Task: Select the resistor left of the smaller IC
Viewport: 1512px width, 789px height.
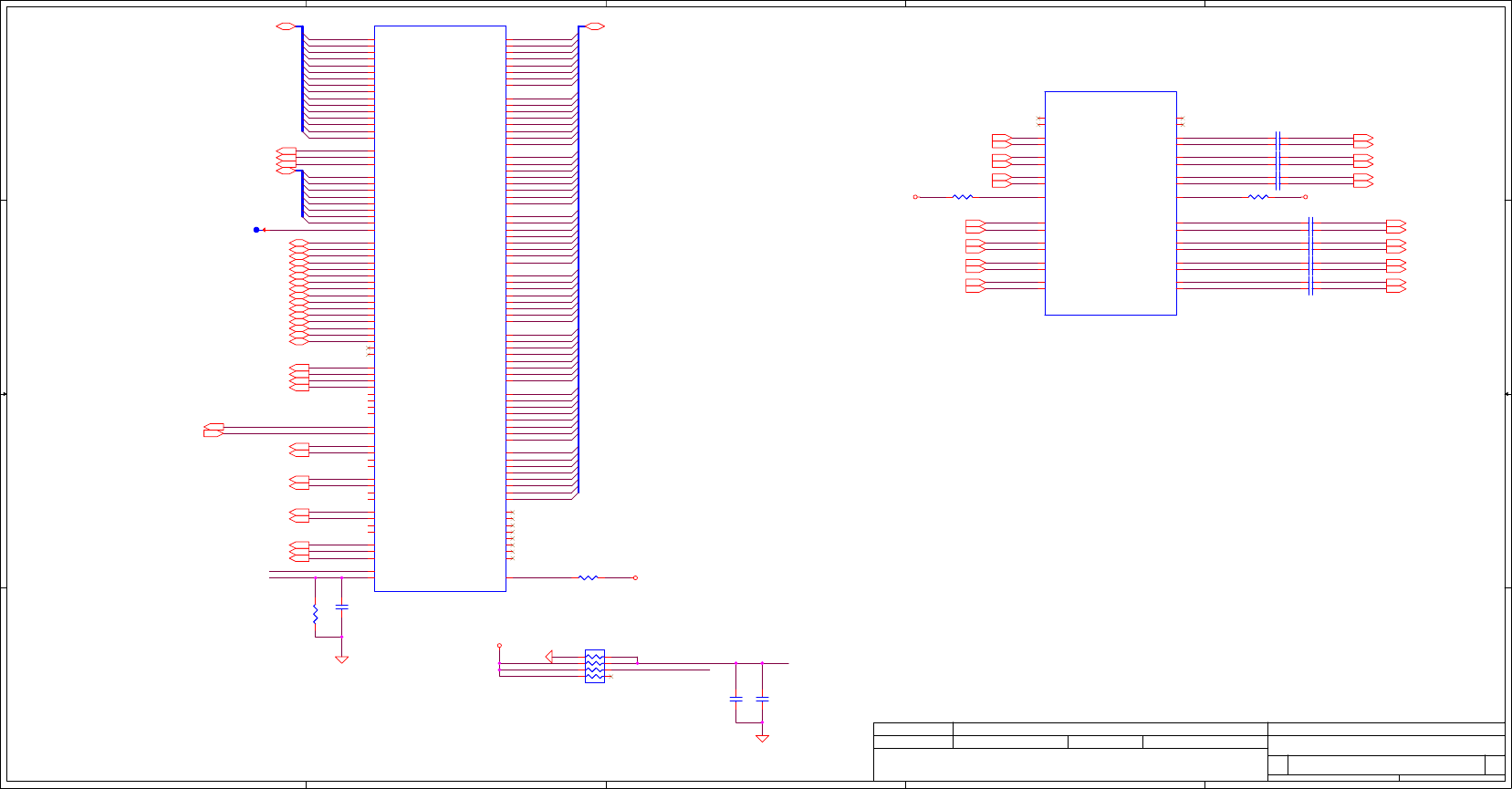Action: click(963, 197)
